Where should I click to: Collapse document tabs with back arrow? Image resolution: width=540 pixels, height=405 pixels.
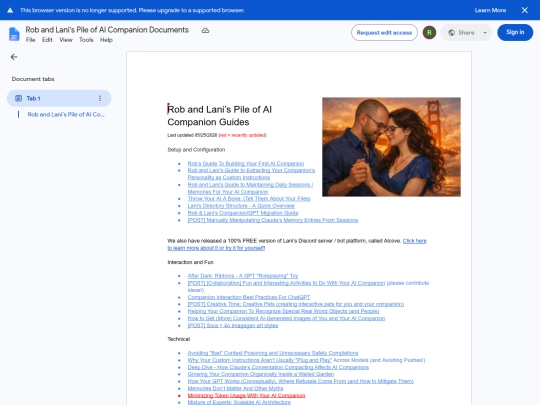(14, 57)
